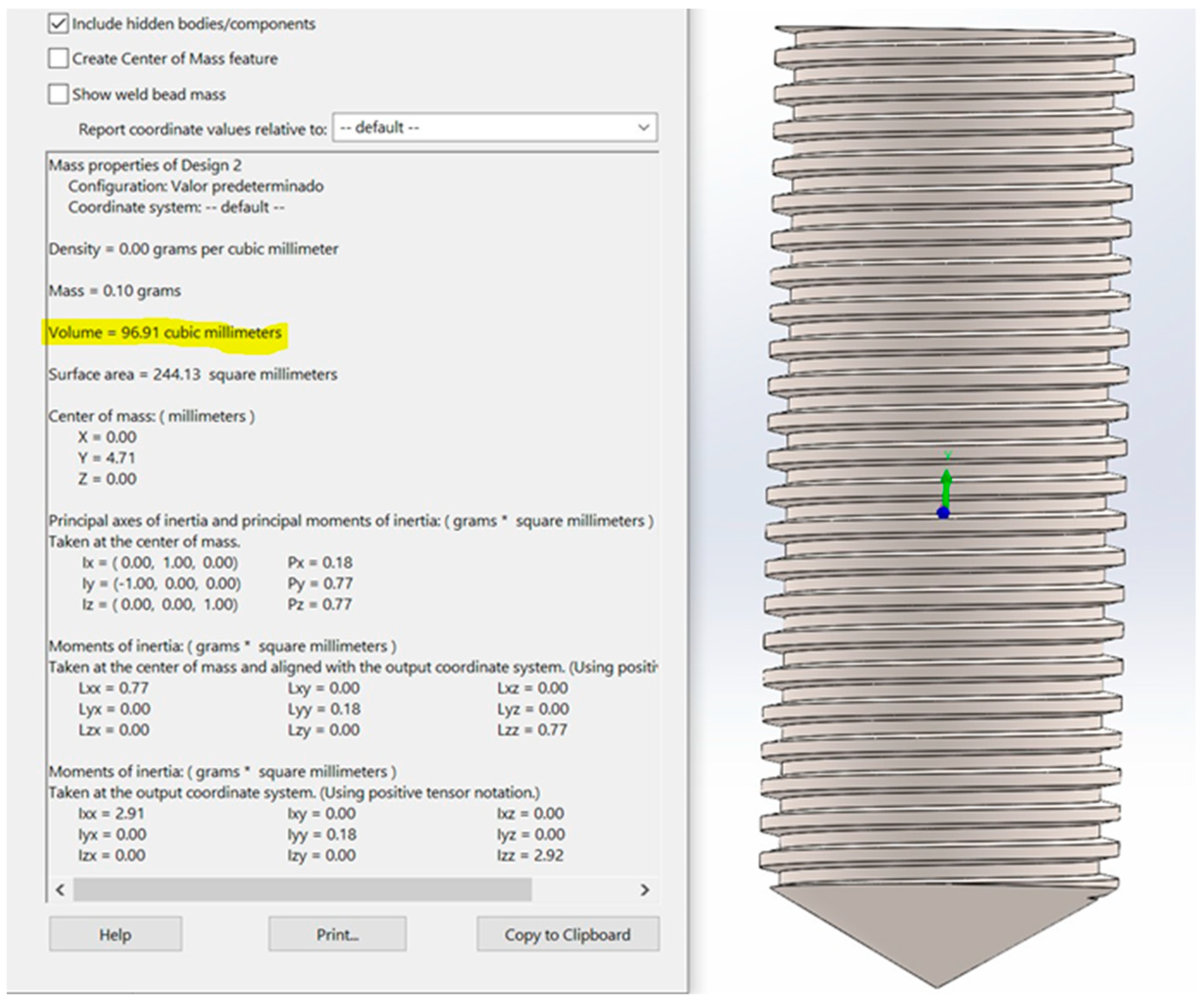Image resolution: width=1204 pixels, height=1004 pixels.
Task: Click Copy to Clipboard button
Action: point(567,935)
